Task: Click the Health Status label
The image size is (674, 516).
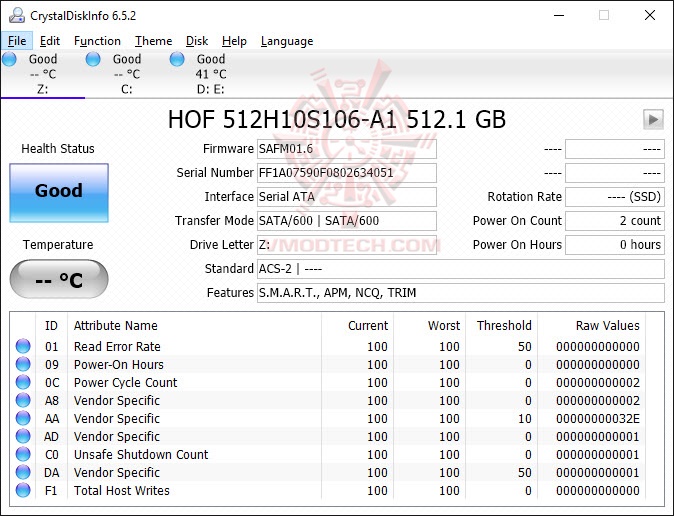Action: coord(58,149)
